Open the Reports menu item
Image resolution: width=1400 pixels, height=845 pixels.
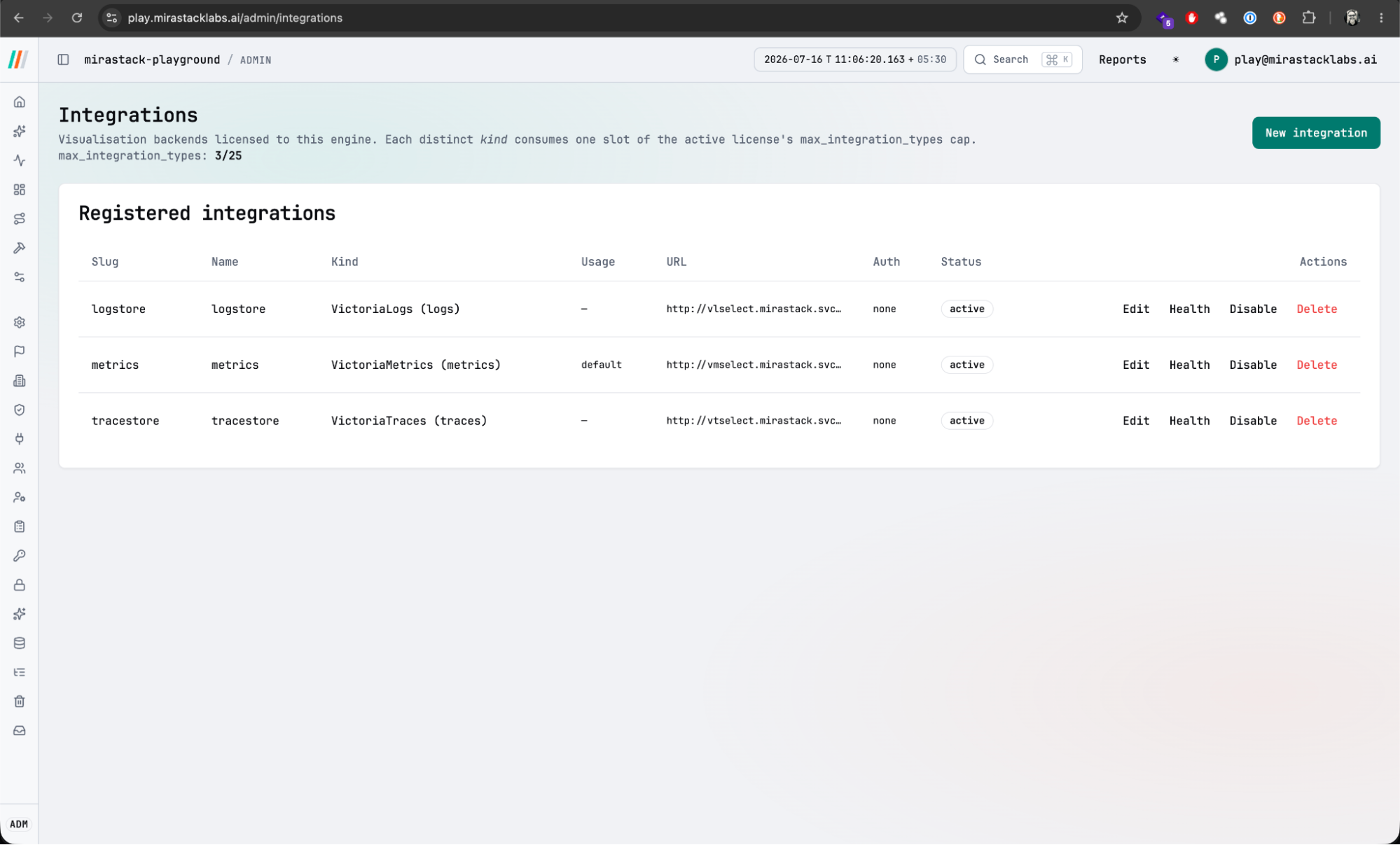pyautogui.click(x=1122, y=60)
